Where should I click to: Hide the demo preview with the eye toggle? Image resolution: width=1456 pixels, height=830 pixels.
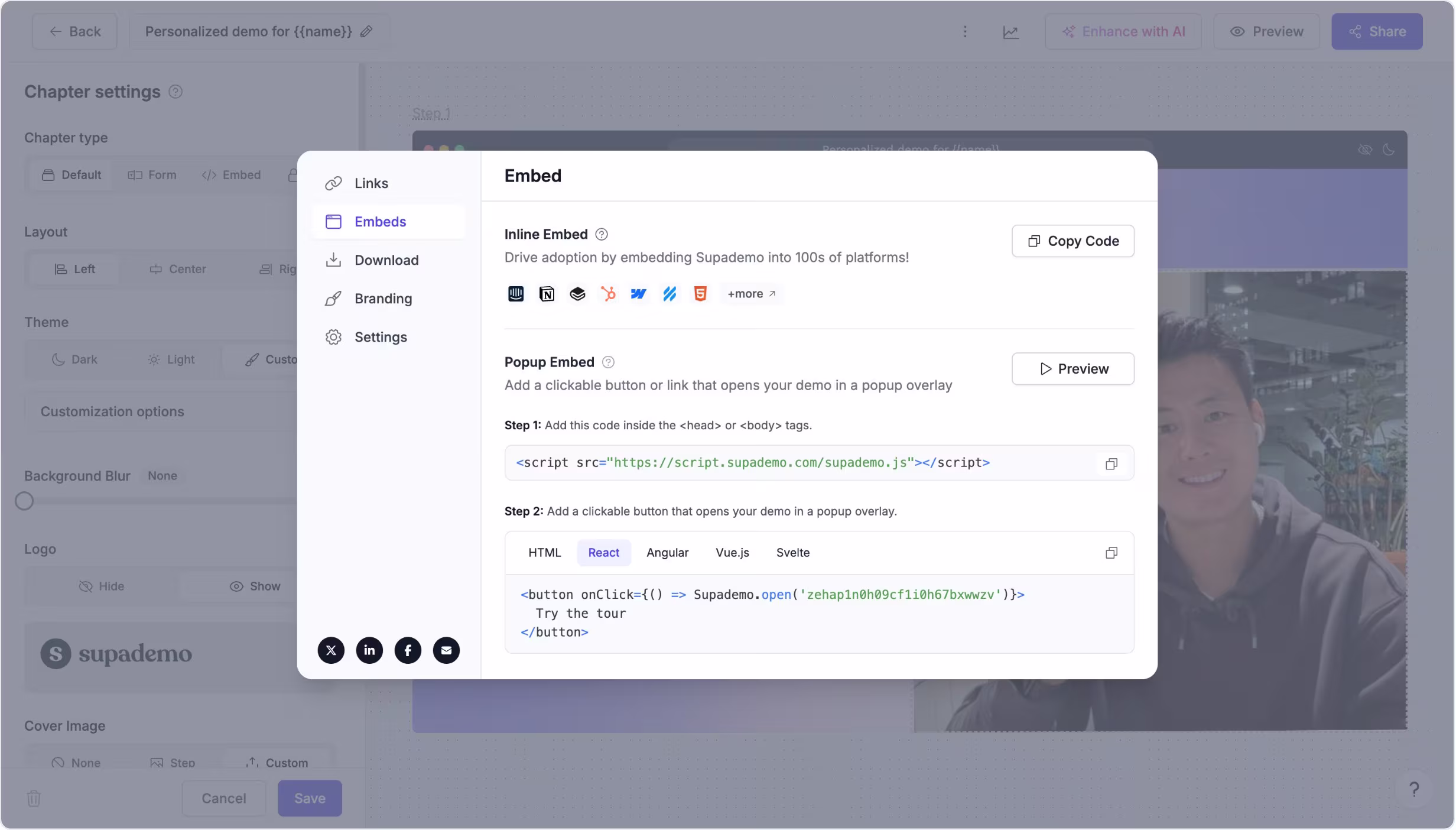(x=1364, y=150)
